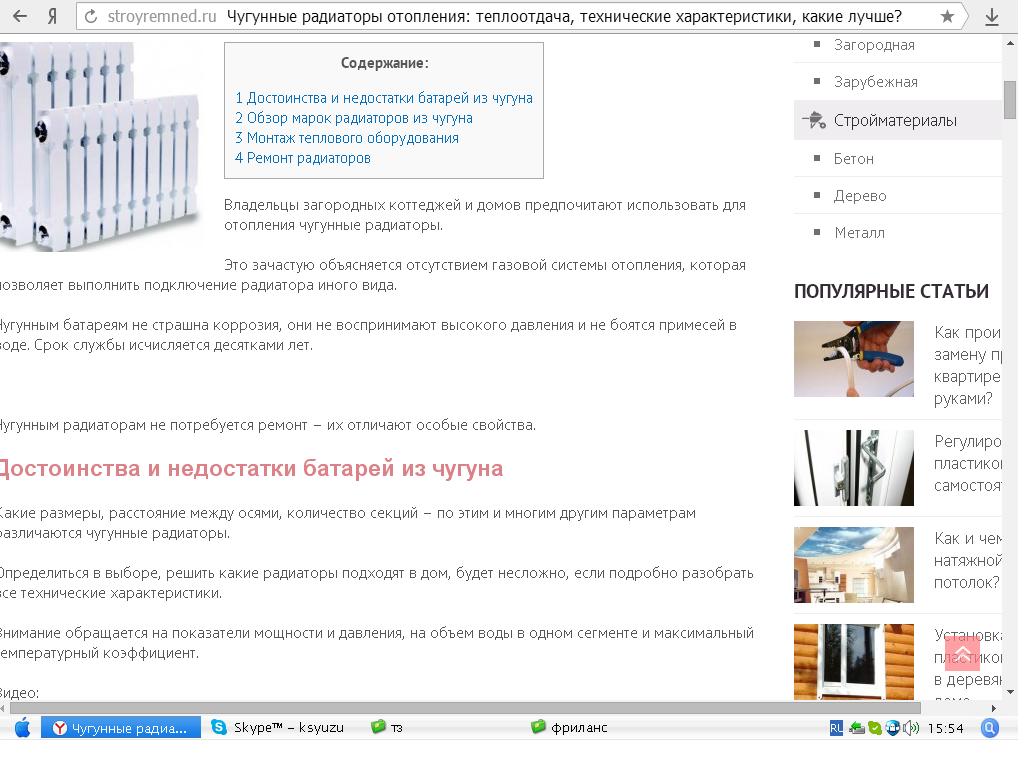Screen dimensions: 1024x768
Task: Open the wire stripper article thumbnail
Action: coord(854,359)
